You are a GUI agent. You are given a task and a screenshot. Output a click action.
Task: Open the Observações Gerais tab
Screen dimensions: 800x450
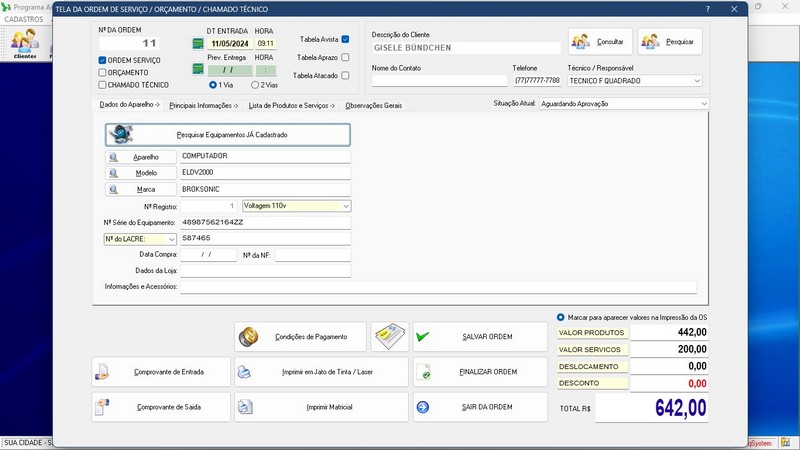375,105
